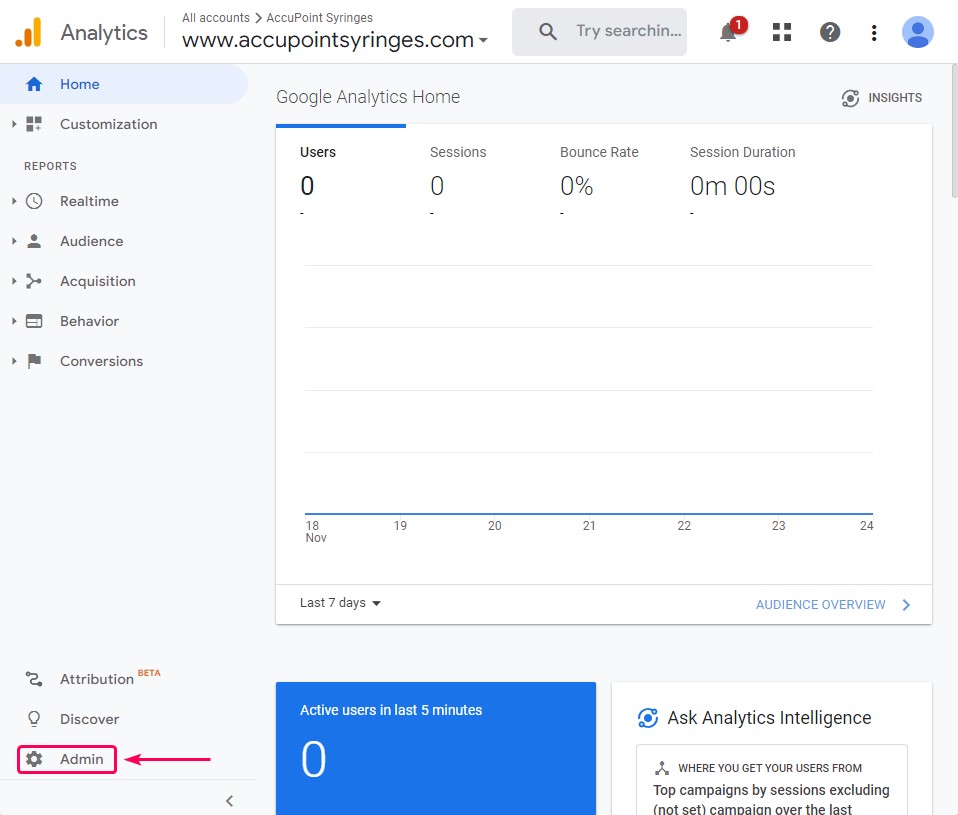Image resolution: width=958 pixels, height=815 pixels.
Task: Click the page vertical scrollbar thumb
Action: [954, 131]
